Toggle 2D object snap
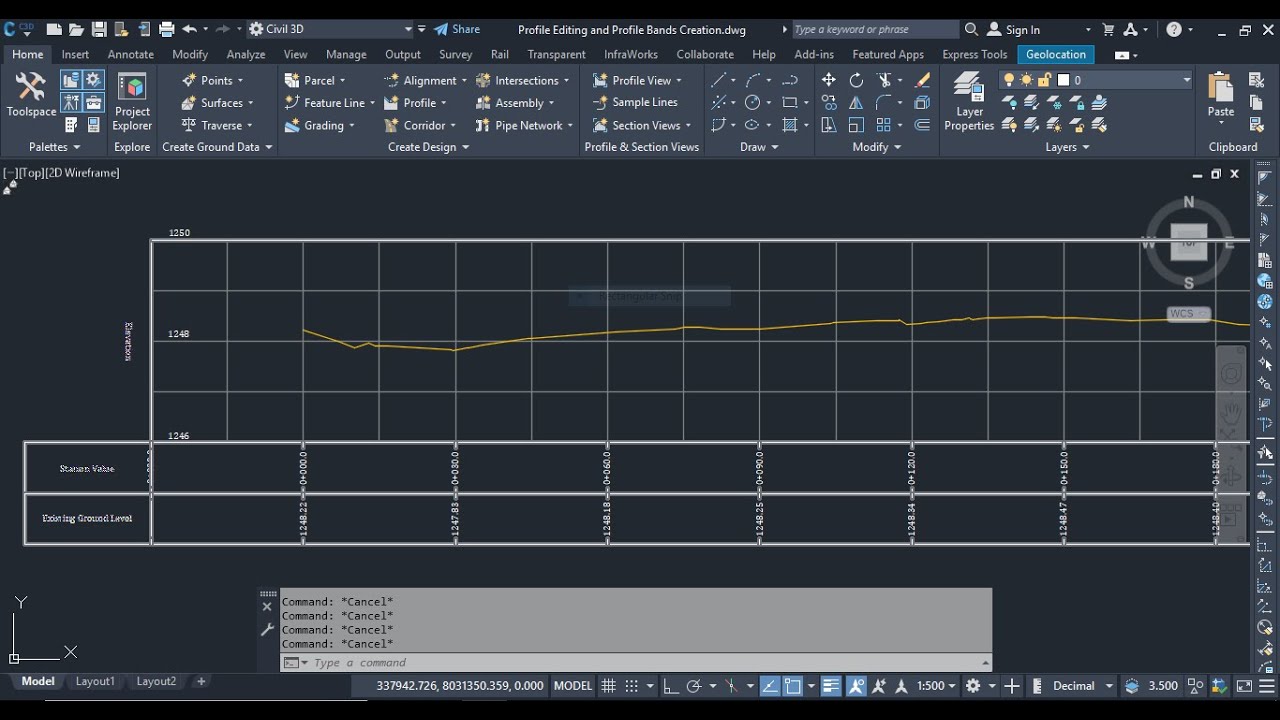The width and height of the screenshot is (1280, 720). 792,686
